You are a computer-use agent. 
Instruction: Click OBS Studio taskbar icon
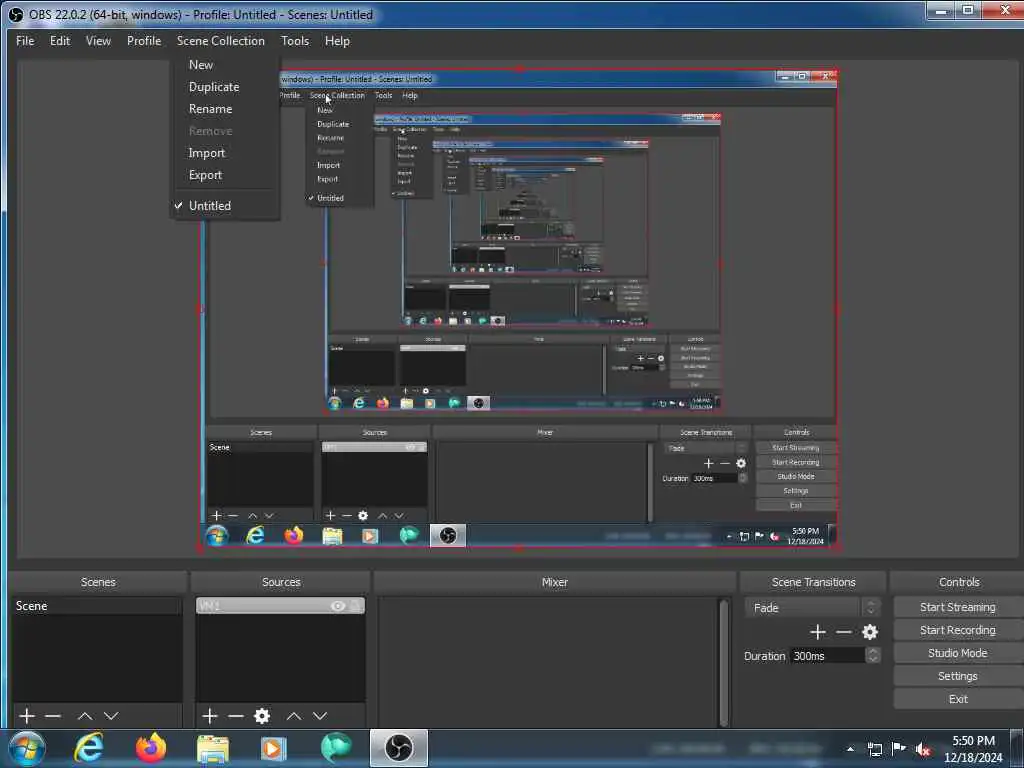coord(398,748)
